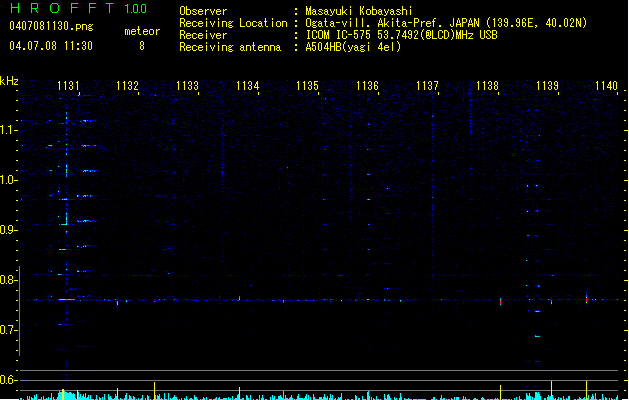Viewport: 629px width, 400px height.
Task: Click the 1135 time axis label
Action: pyautogui.click(x=307, y=85)
